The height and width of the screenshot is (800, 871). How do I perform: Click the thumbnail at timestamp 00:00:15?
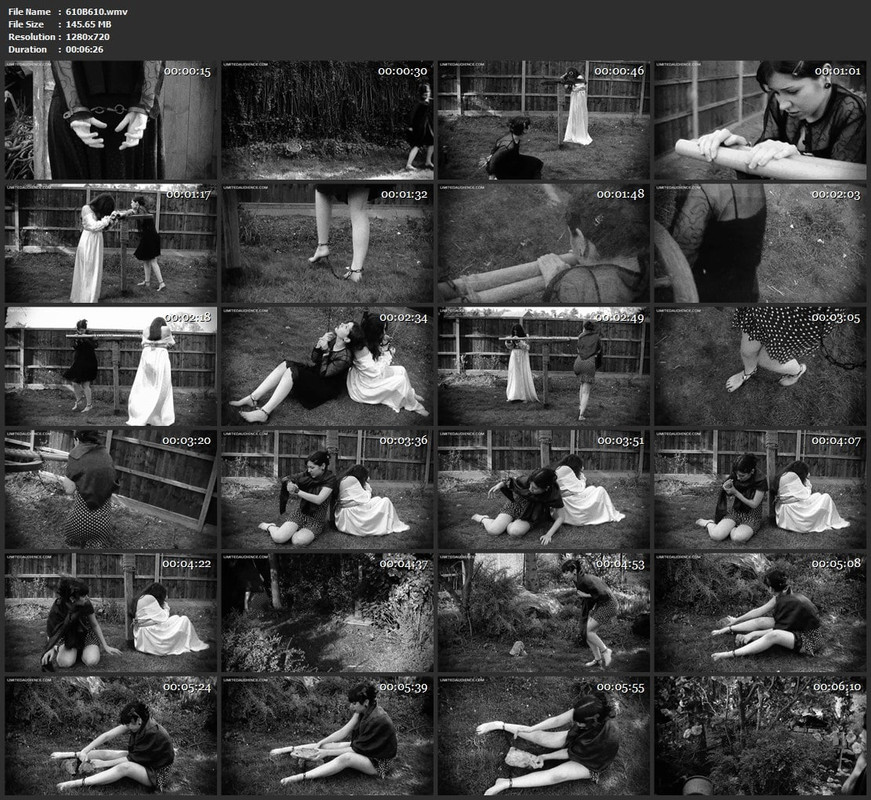pos(111,120)
